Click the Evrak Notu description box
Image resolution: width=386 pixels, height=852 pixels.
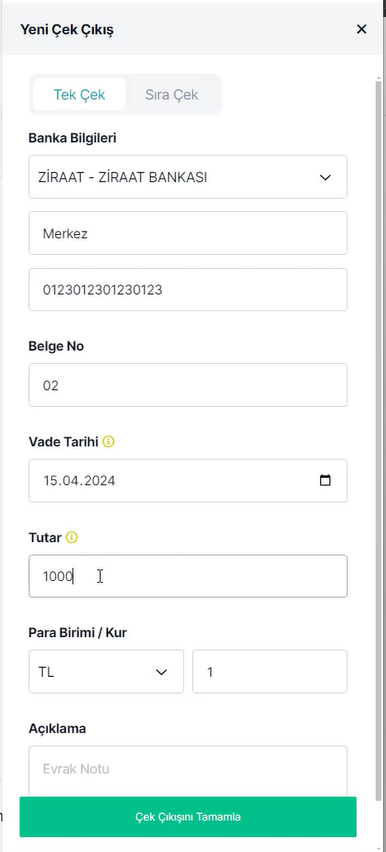tap(188, 770)
